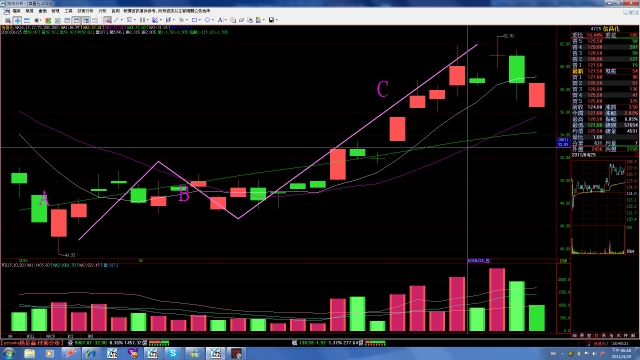640x360 pixels.
Task: Open the first menu in the menu bar
Action: pyautogui.click(x=16, y=11)
